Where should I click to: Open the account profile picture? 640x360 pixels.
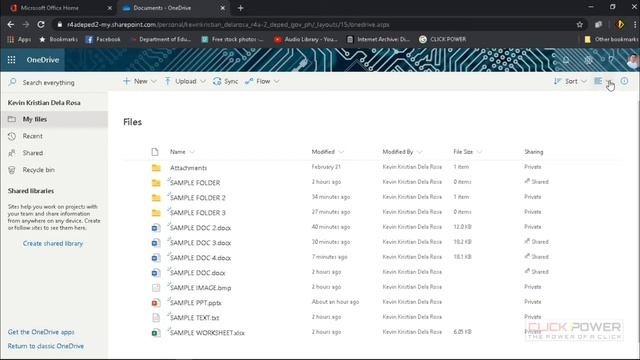coord(632,60)
